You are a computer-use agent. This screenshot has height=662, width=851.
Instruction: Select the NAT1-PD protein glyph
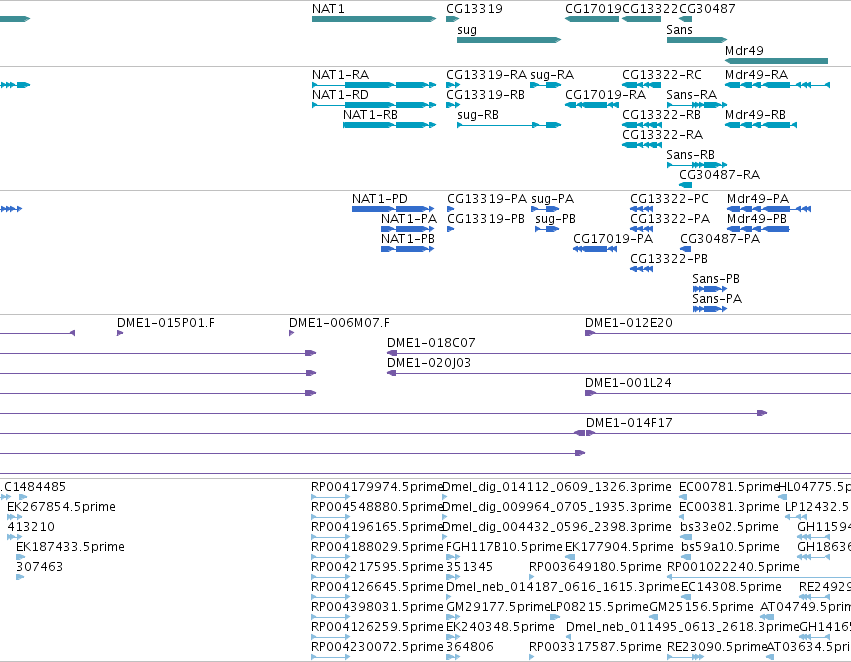click(x=393, y=209)
